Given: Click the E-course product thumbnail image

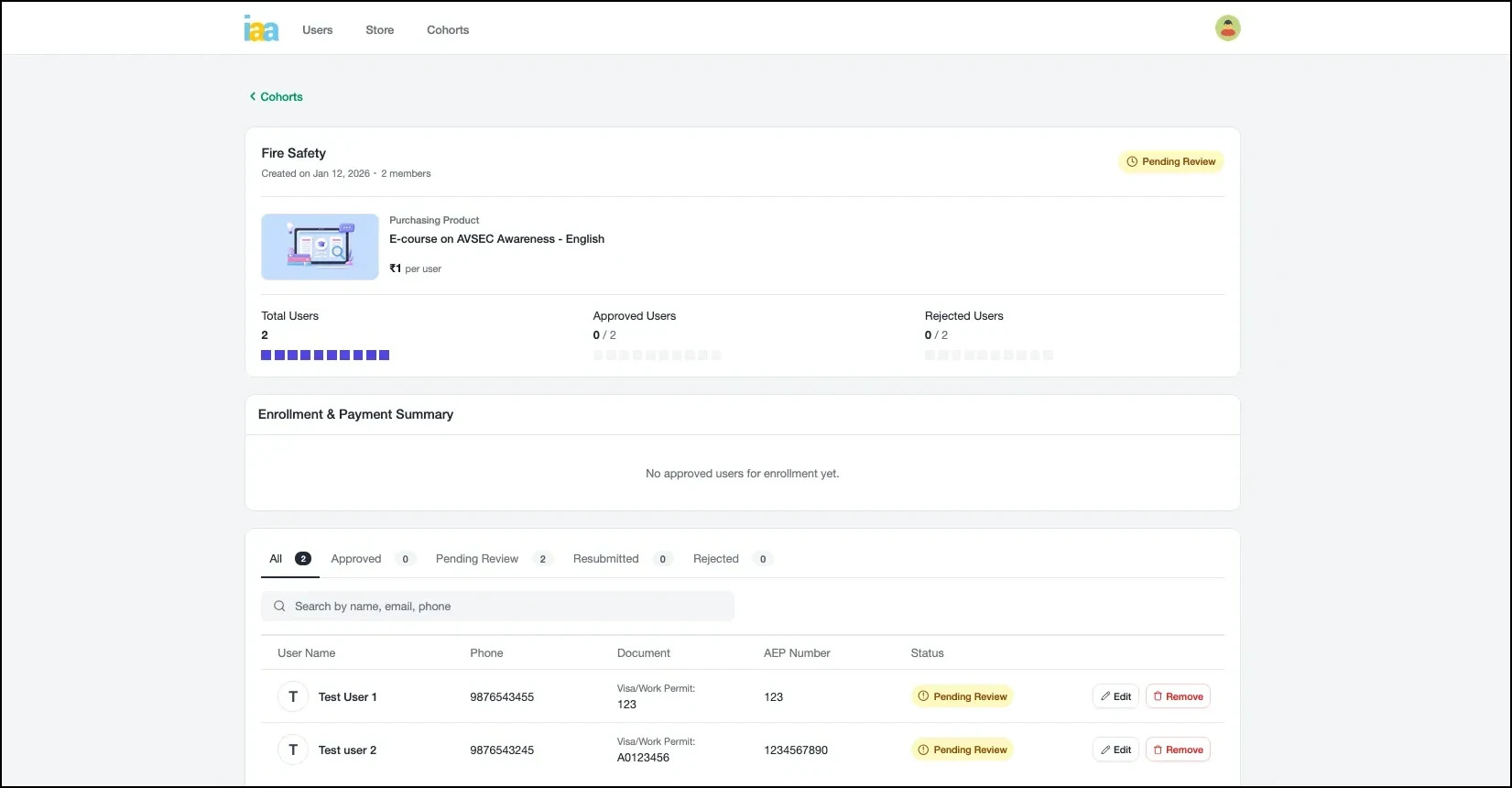Looking at the screenshot, I should coord(320,246).
